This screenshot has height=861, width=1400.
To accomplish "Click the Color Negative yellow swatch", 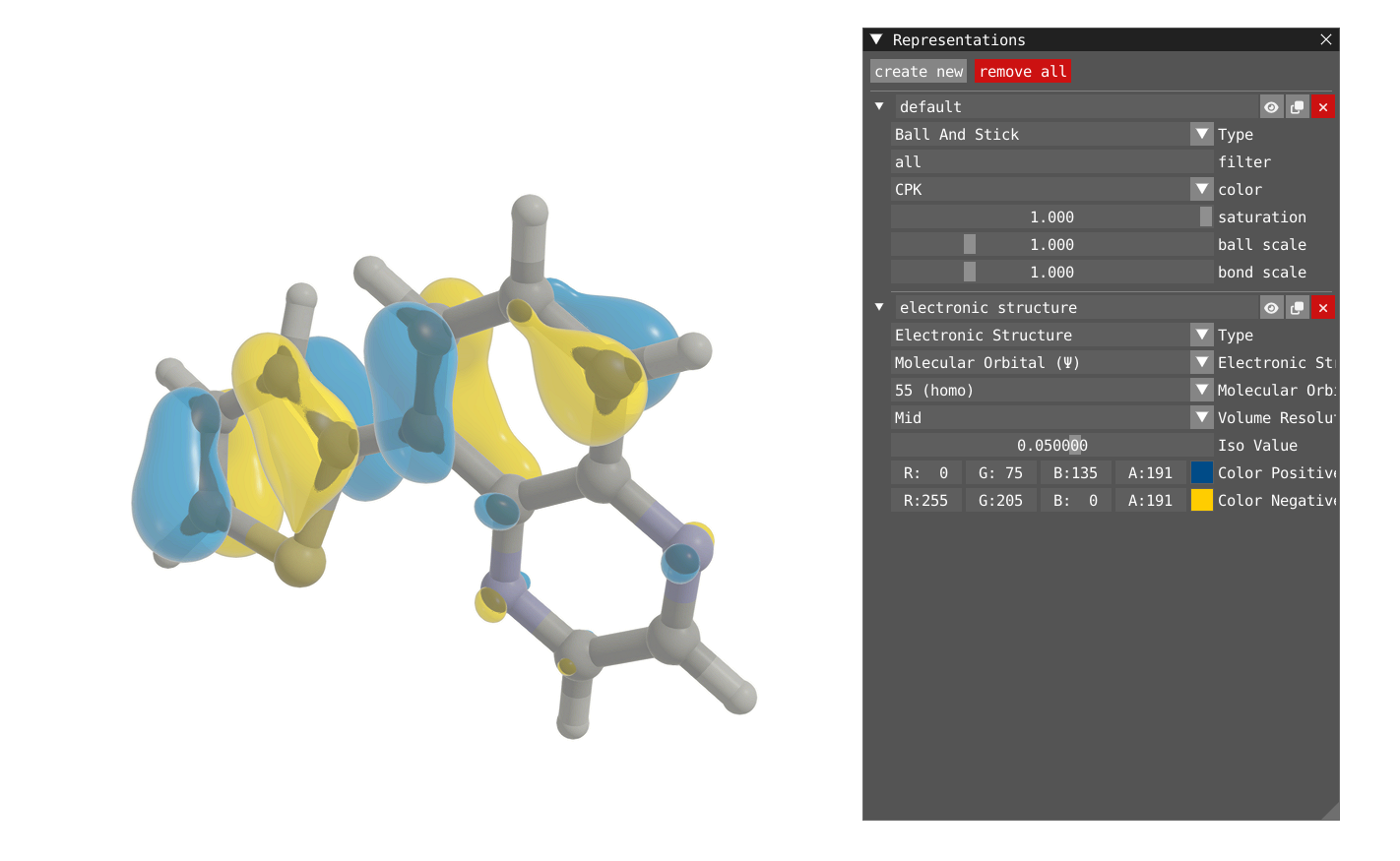I will coord(1201,500).
